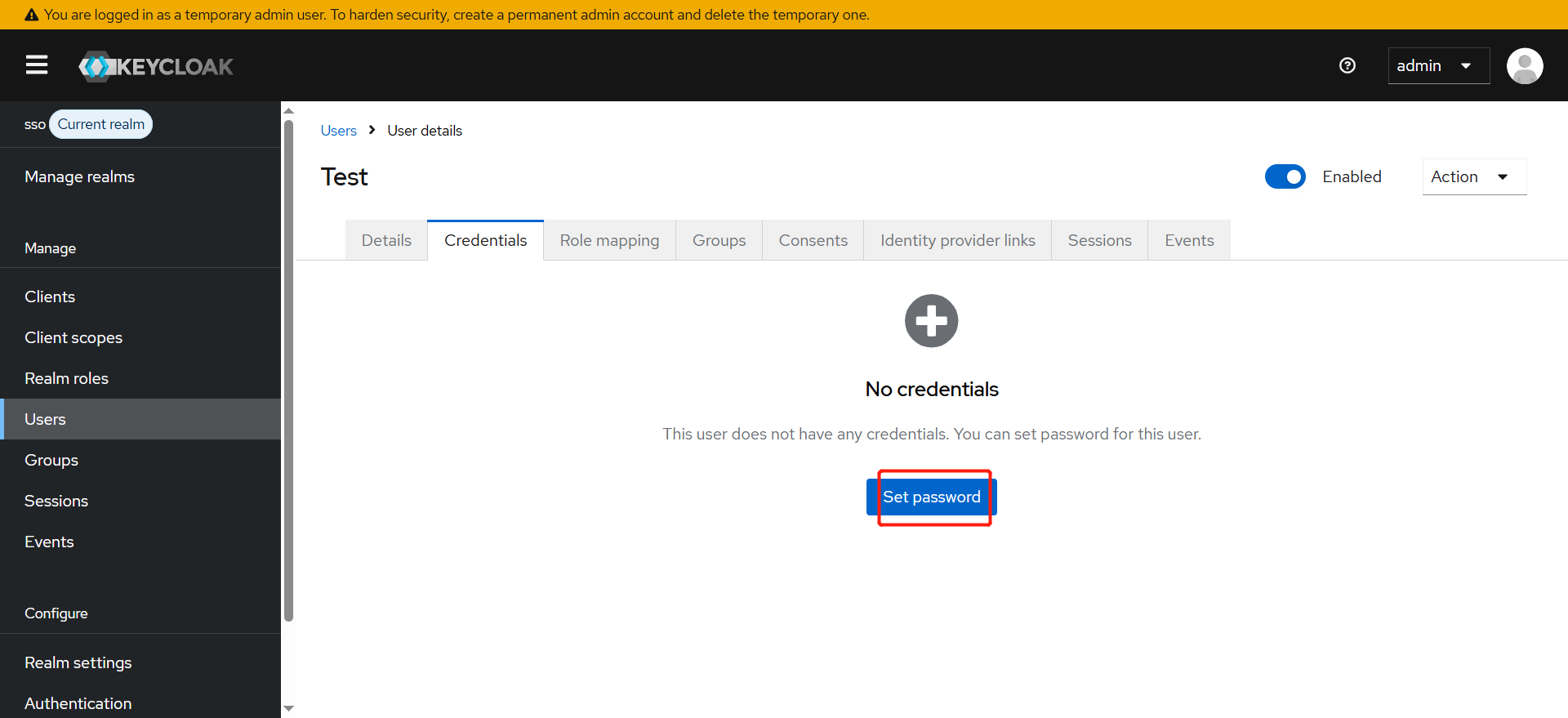Click the Set password button

pyautogui.click(x=932, y=497)
